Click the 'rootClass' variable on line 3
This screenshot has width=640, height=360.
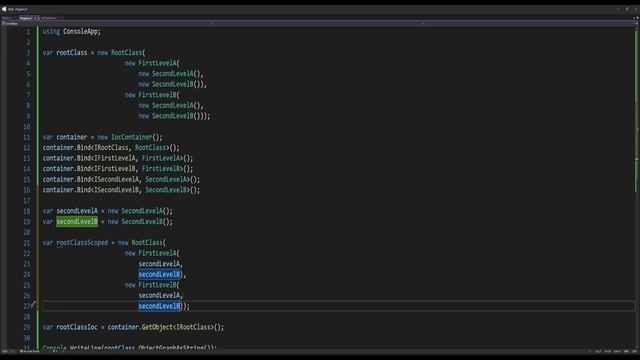[72, 53]
